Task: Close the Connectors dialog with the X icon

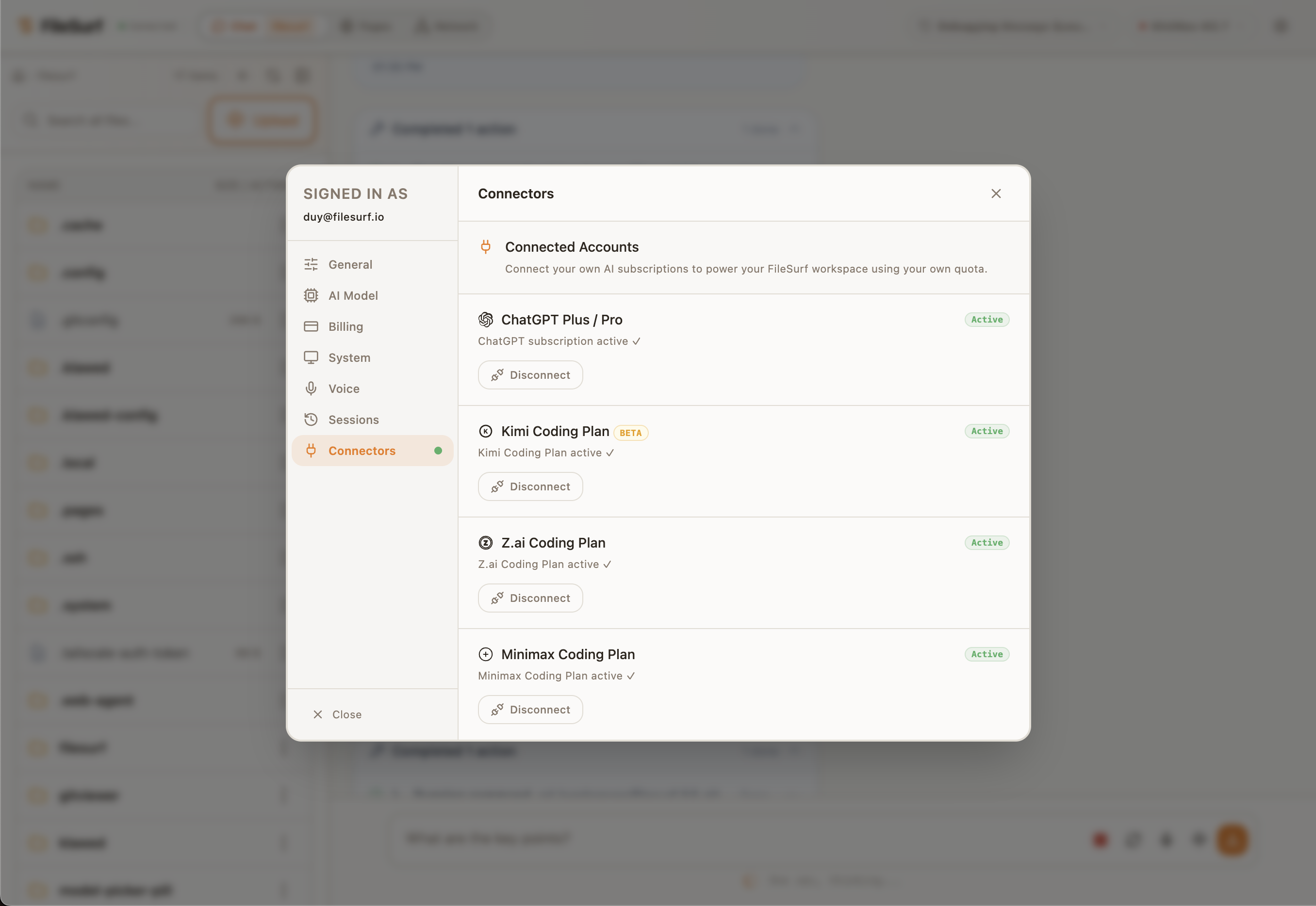Action: (996, 194)
